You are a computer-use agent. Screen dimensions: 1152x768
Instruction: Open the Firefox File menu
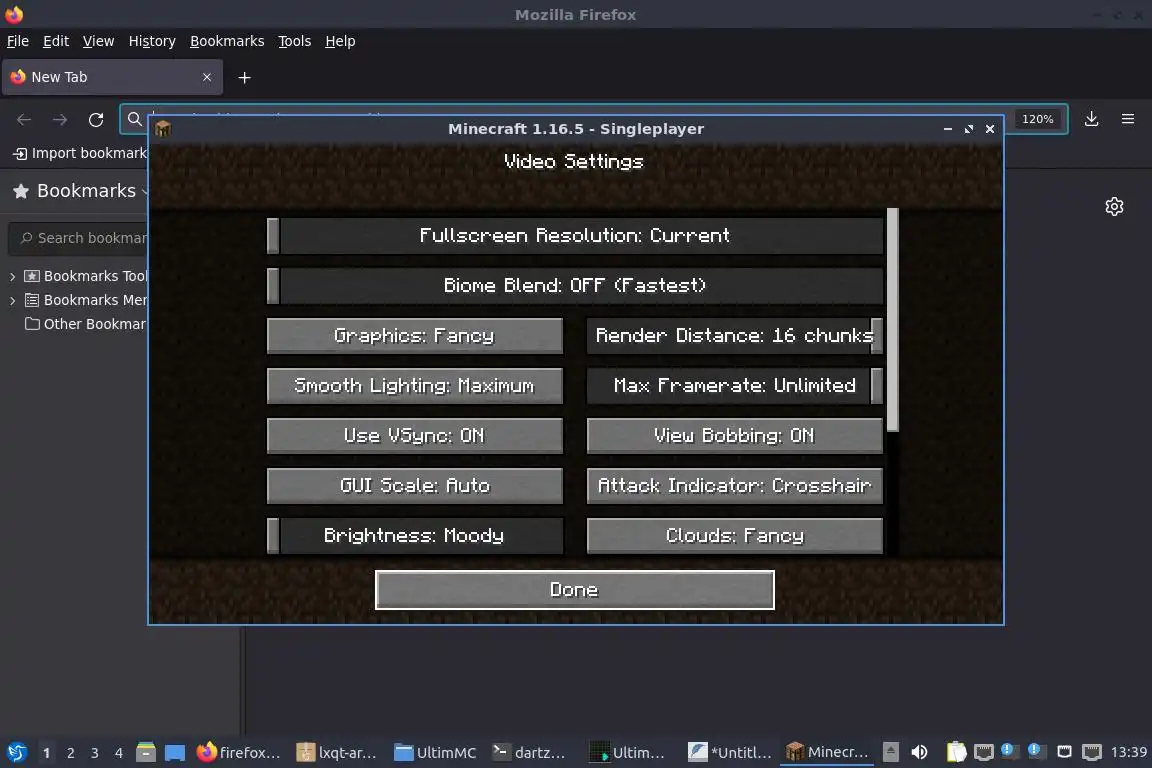click(x=18, y=41)
